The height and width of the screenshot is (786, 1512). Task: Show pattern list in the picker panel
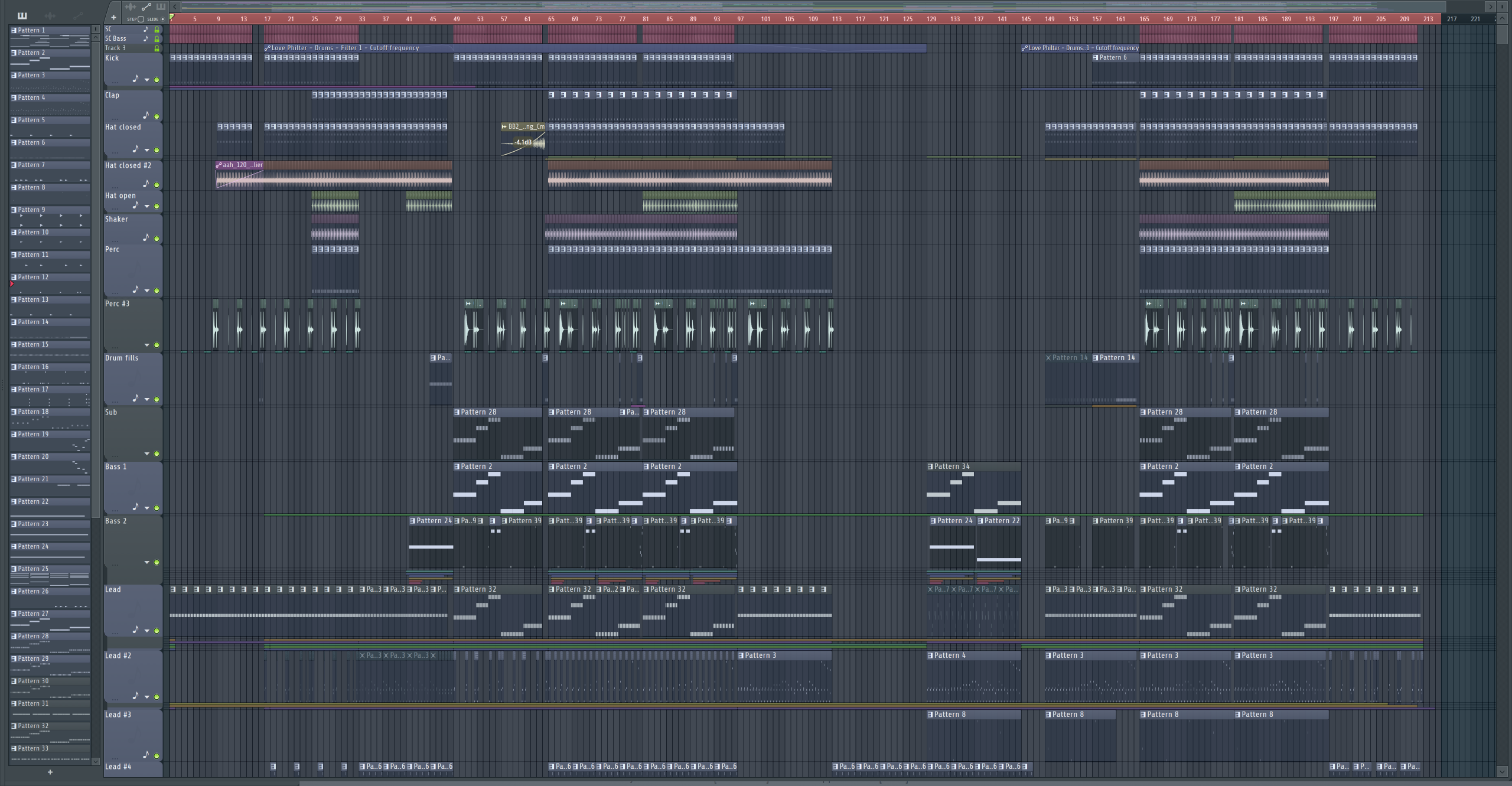click(x=22, y=16)
